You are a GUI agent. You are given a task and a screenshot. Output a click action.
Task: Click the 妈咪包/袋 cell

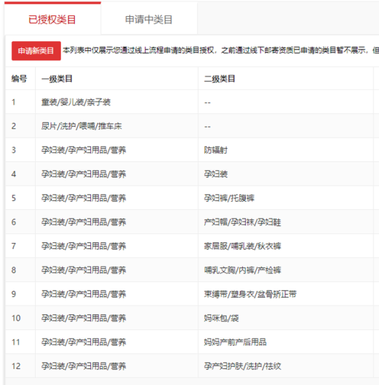coord(221,318)
